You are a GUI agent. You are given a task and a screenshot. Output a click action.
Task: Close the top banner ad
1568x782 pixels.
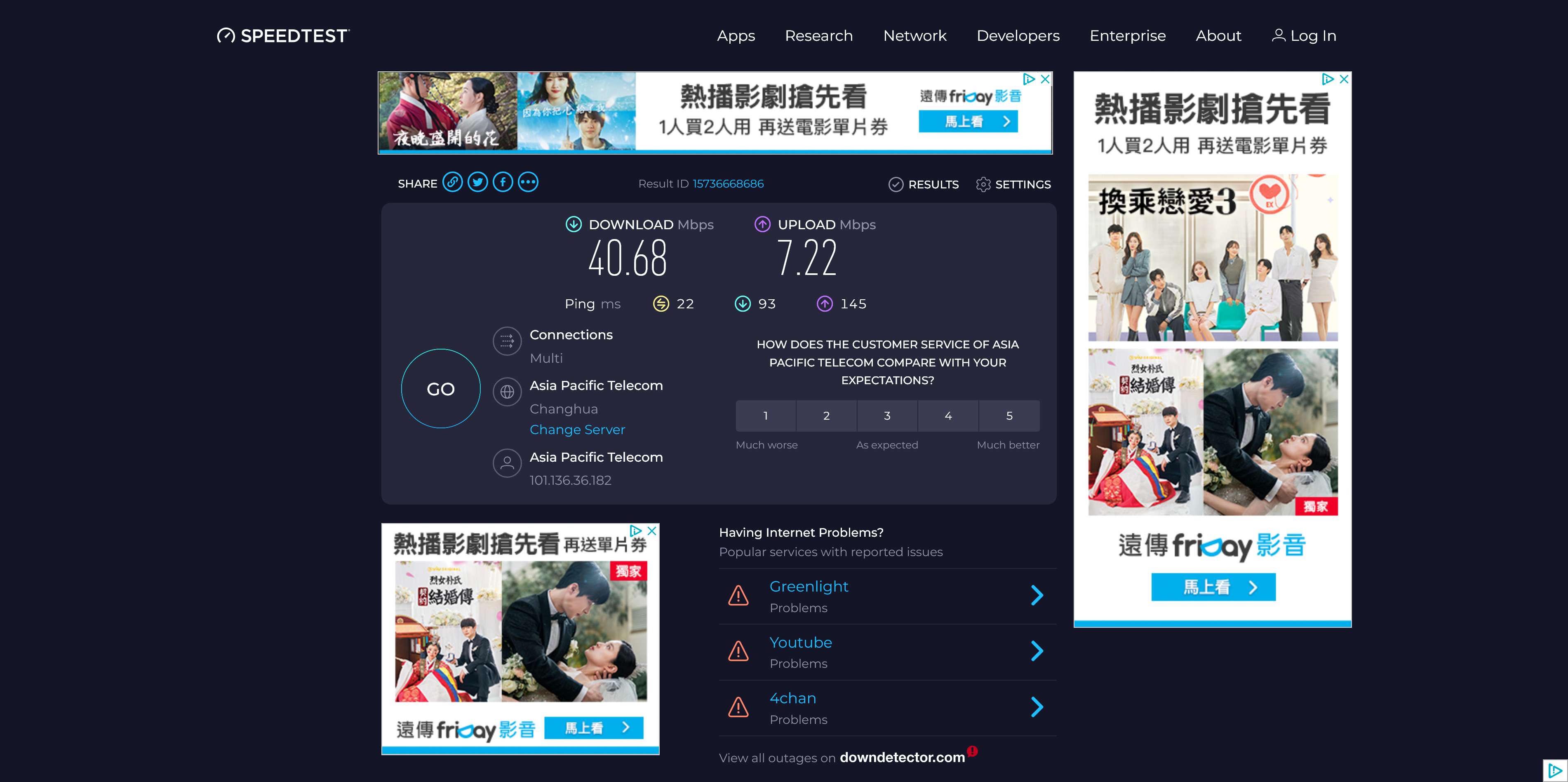[x=1045, y=79]
